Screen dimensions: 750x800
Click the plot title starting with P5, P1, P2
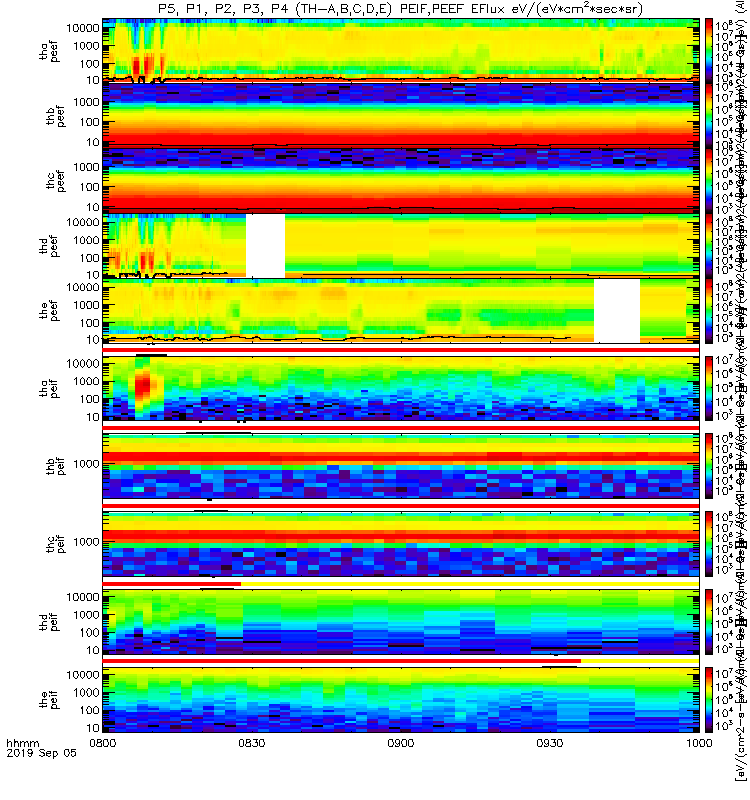pos(401,9)
